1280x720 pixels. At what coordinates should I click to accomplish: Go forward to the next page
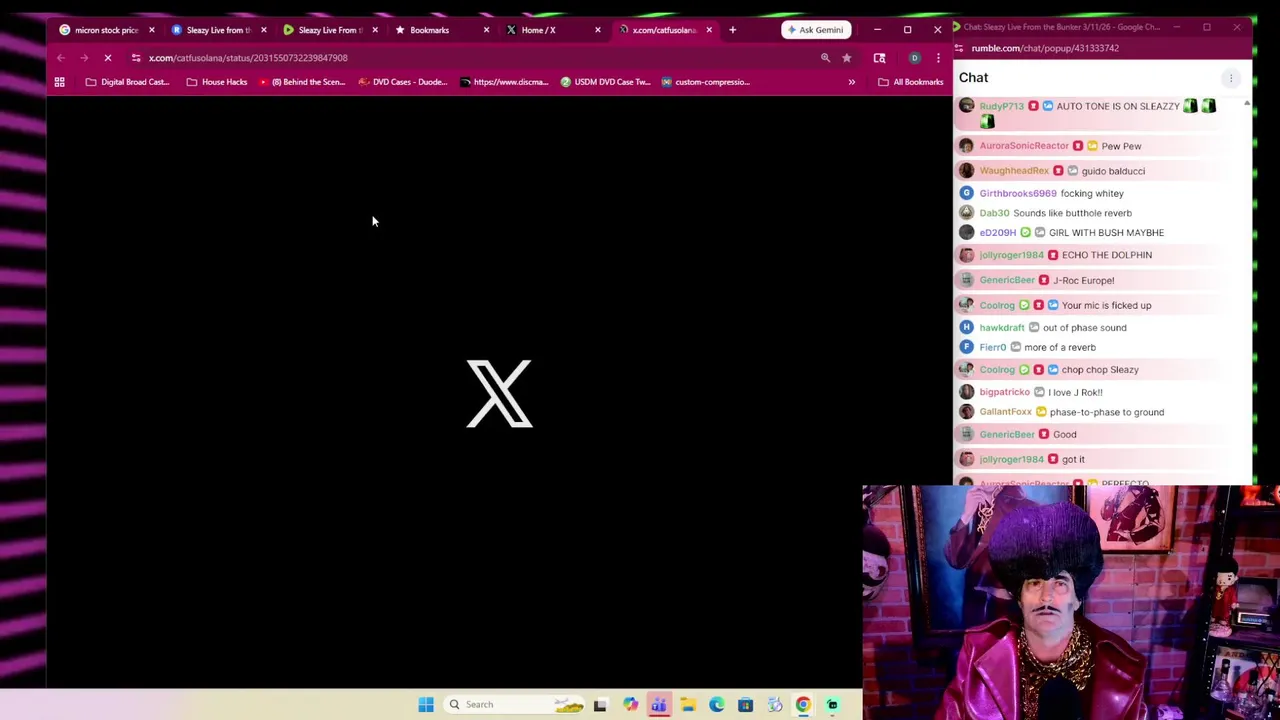coord(84,58)
